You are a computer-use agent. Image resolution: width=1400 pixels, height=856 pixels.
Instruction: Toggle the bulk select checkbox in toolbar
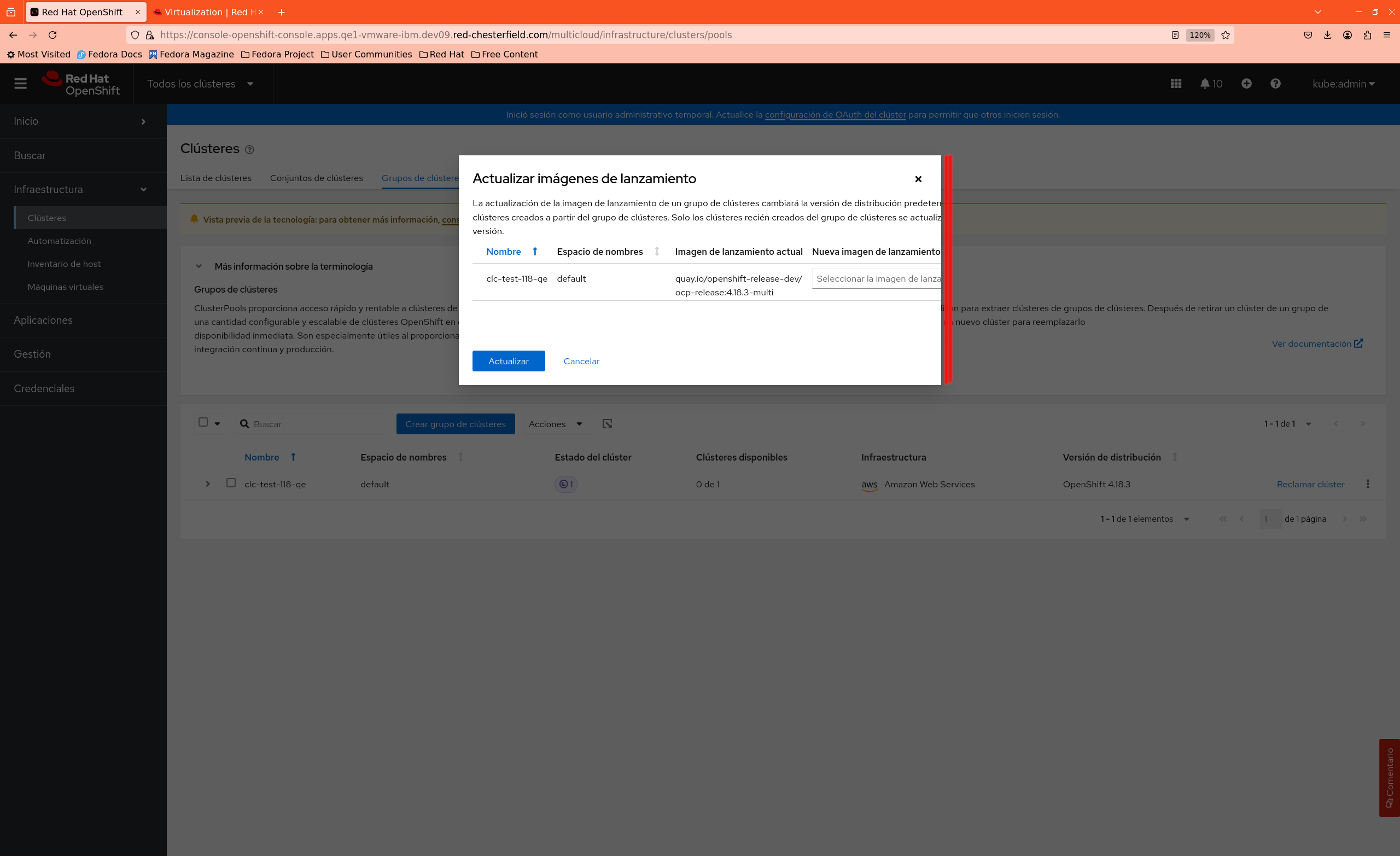pos(203,422)
